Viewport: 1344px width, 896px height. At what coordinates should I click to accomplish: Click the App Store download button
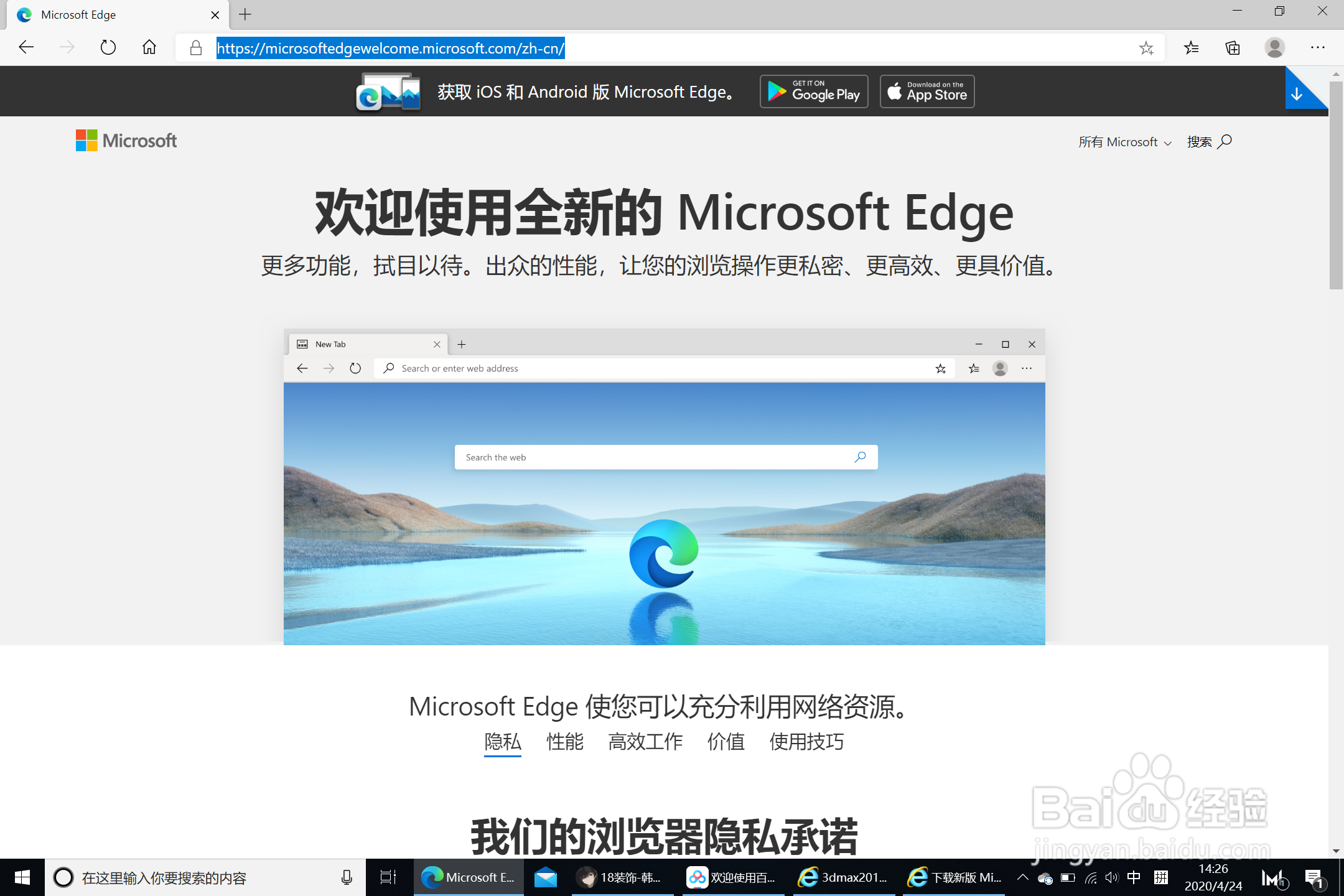click(x=927, y=91)
